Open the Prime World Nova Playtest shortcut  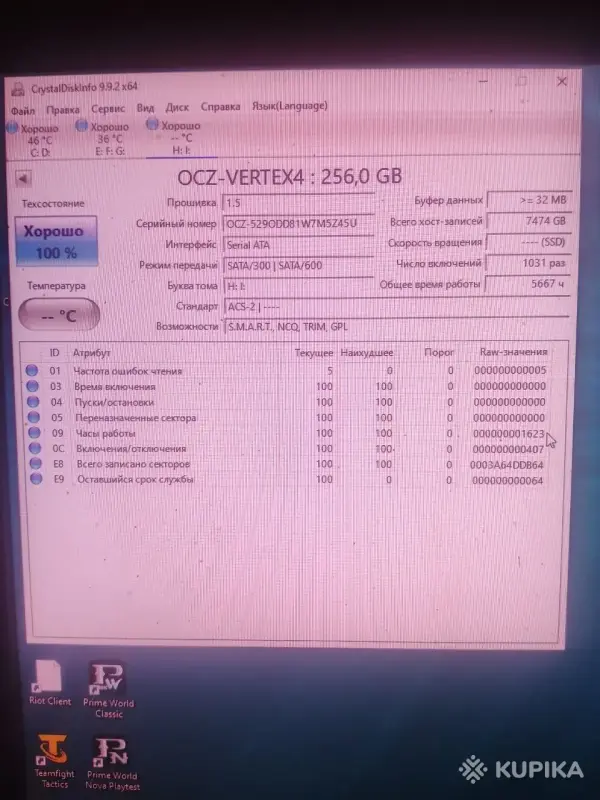click(x=112, y=763)
